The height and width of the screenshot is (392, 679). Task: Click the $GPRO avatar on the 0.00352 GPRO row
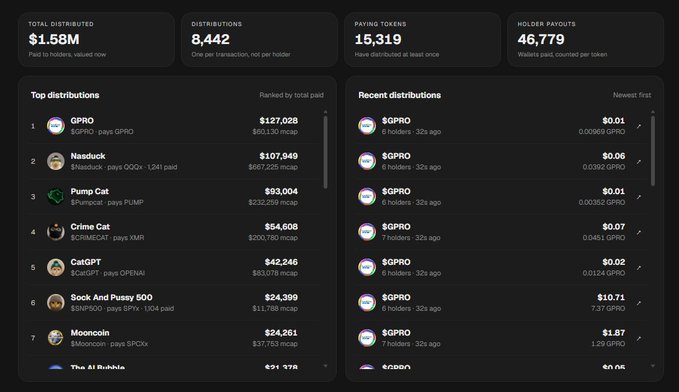click(x=367, y=197)
